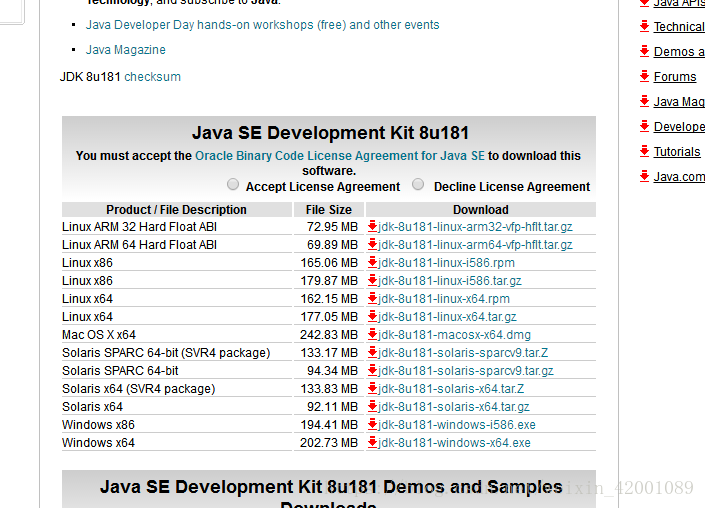
Task: Download jdk-8u181-solaris-x64.tar.gz file link
Action: (454, 407)
